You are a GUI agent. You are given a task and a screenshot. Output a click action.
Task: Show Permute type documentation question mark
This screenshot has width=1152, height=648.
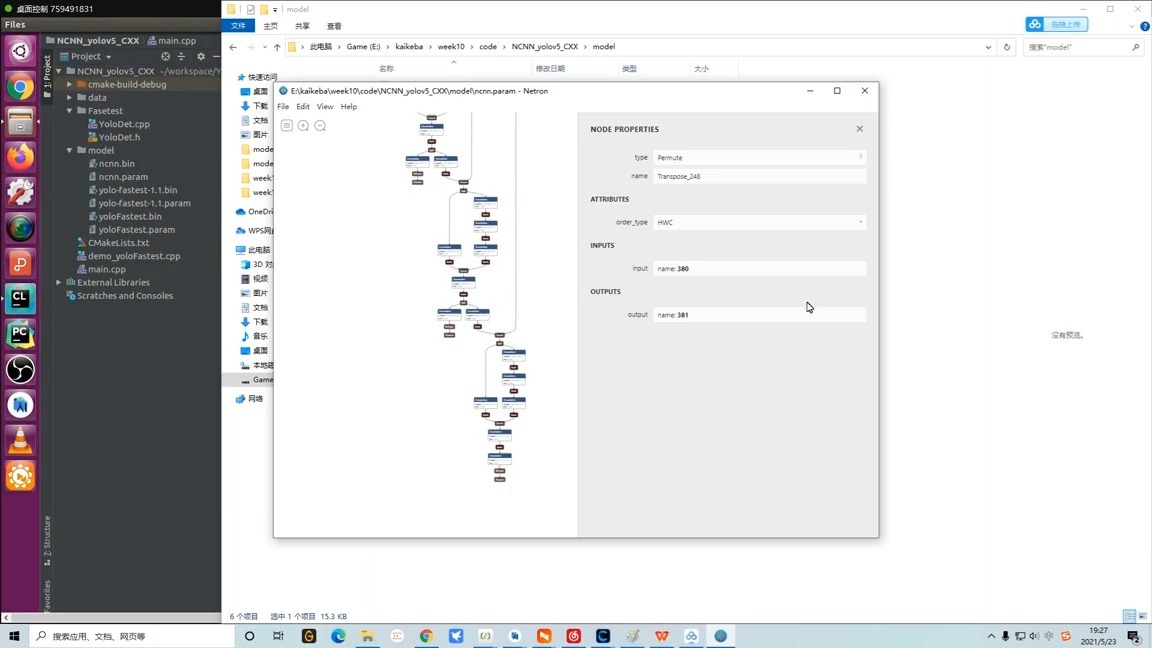tap(860, 157)
